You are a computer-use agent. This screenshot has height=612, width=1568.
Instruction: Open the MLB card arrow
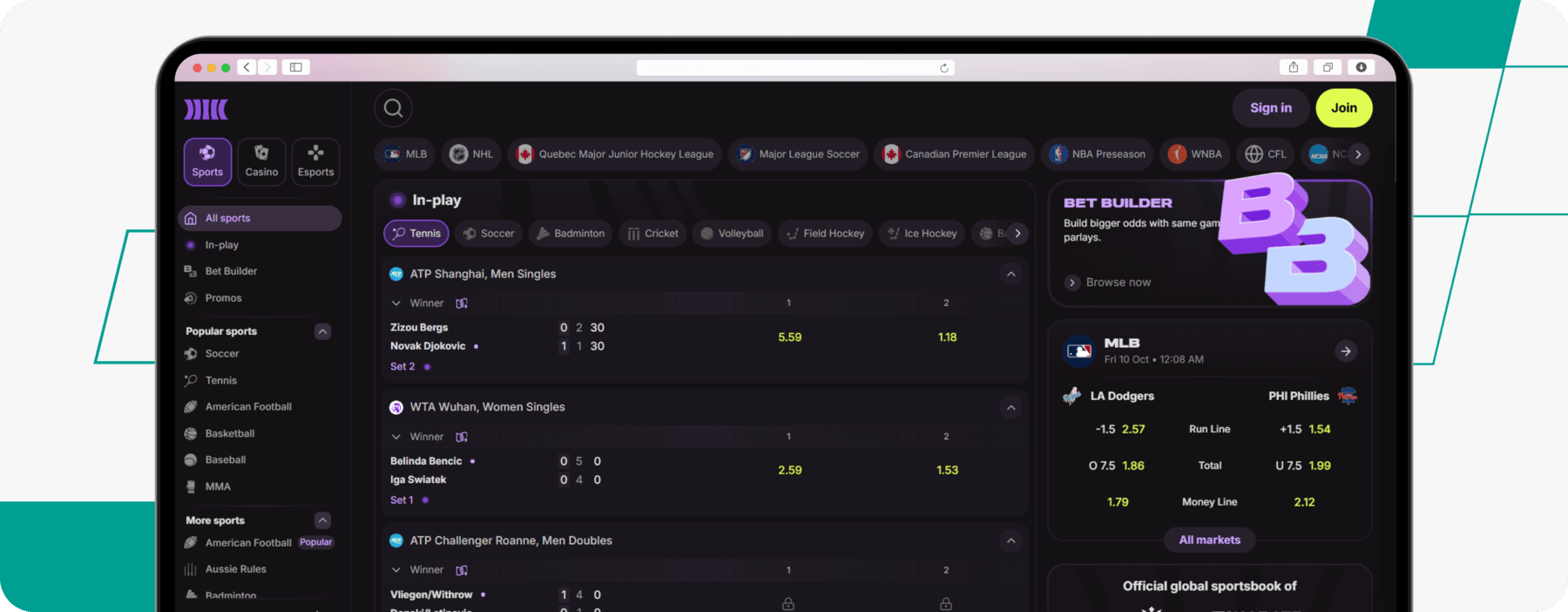pos(1346,351)
